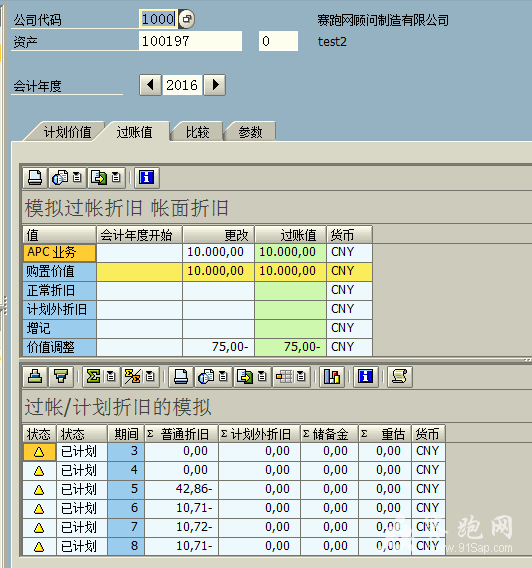
Task: Click the bar chart graphic icon
Action: (x=331, y=377)
